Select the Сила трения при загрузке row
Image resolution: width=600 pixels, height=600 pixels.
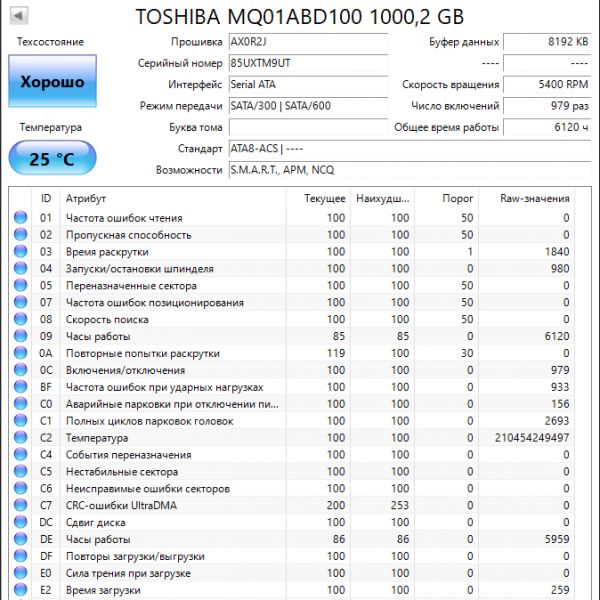coord(292,572)
